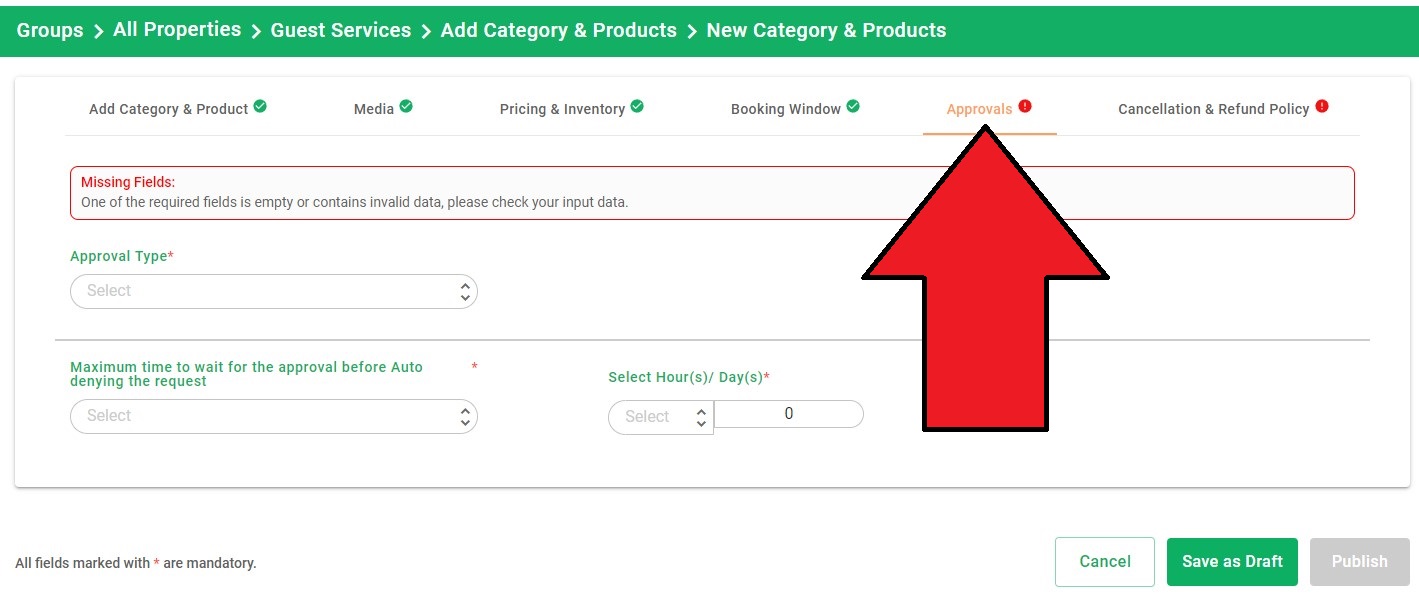The height and width of the screenshot is (597, 1419).
Task: Click the Cancel button
Action: click(x=1105, y=562)
